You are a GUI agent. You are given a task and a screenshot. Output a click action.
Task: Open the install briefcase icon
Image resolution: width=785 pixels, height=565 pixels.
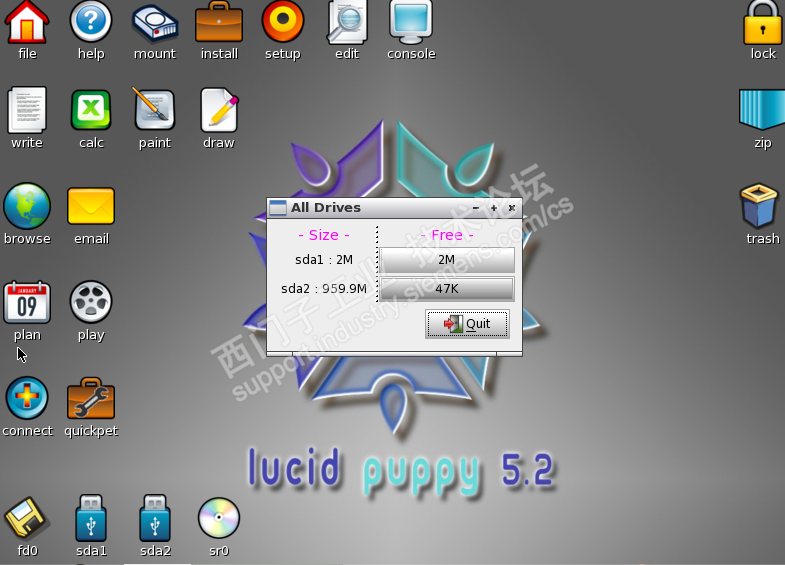(x=219, y=22)
